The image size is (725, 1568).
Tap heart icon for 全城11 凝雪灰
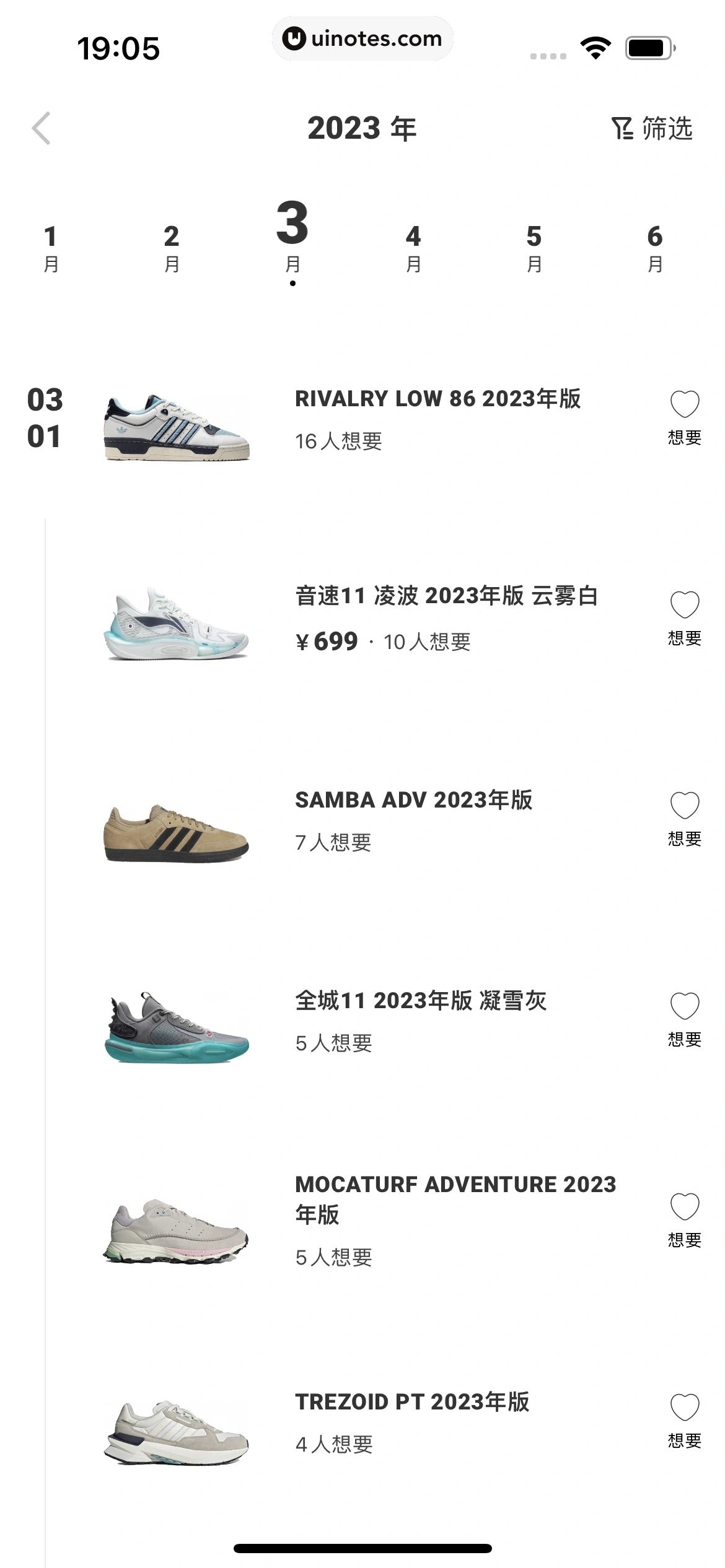coord(685,1006)
